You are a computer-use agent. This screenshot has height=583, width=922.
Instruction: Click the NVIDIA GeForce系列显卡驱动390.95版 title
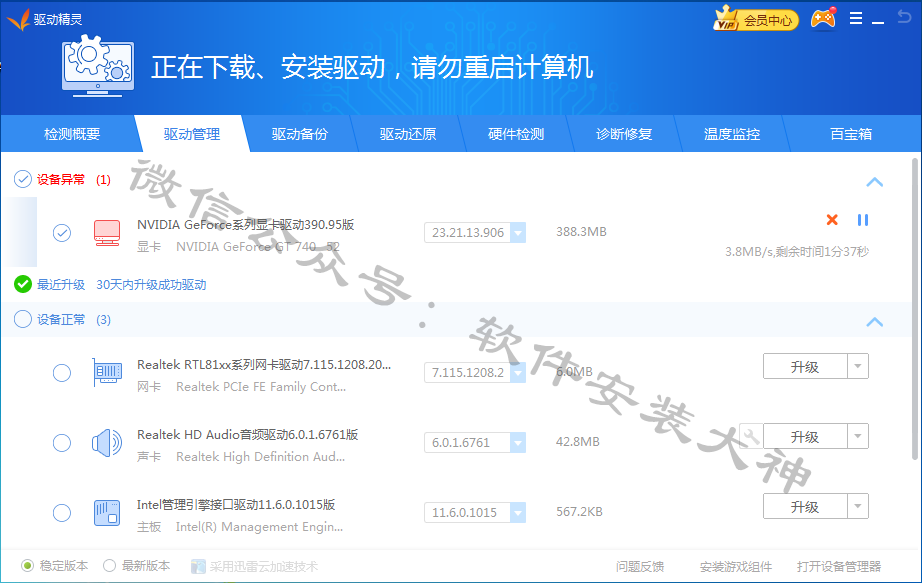(246, 225)
